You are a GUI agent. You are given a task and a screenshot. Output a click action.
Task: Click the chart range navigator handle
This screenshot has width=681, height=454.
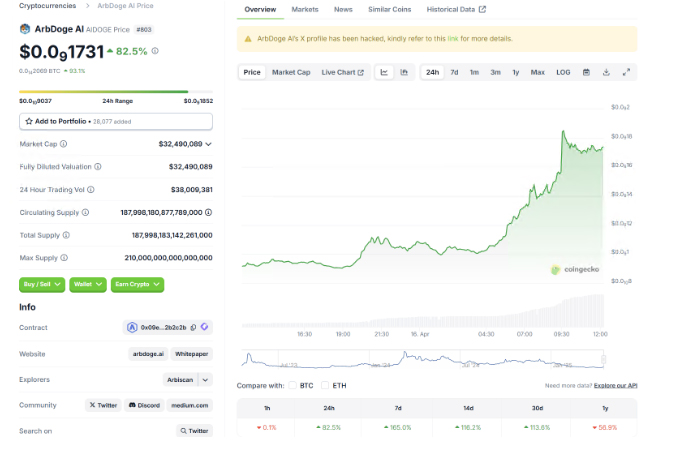tap(604, 358)
